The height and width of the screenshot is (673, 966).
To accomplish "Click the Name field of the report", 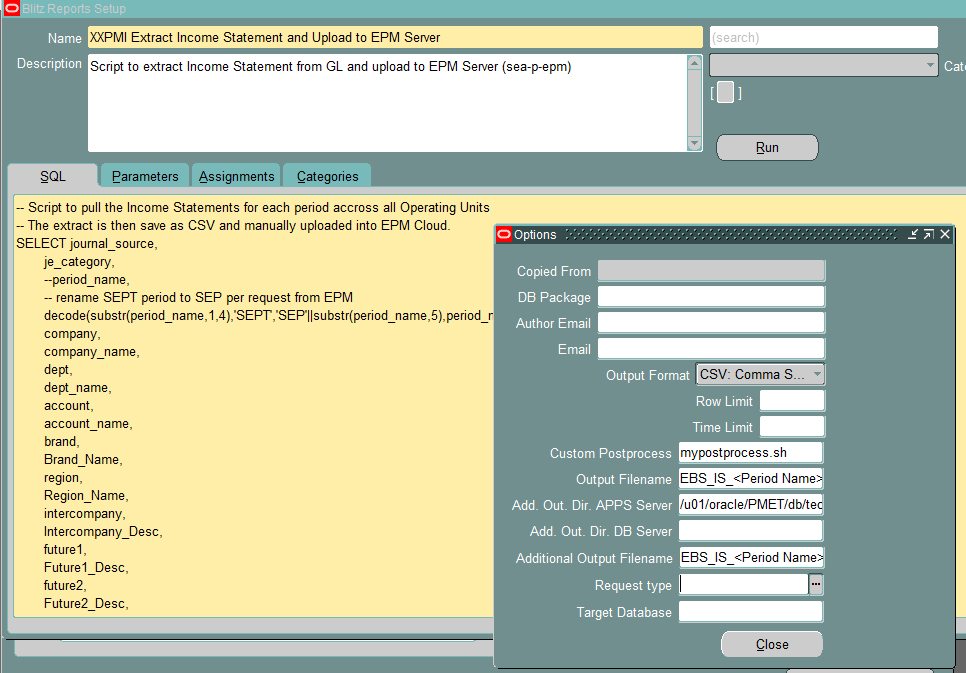I will point(395,38).
